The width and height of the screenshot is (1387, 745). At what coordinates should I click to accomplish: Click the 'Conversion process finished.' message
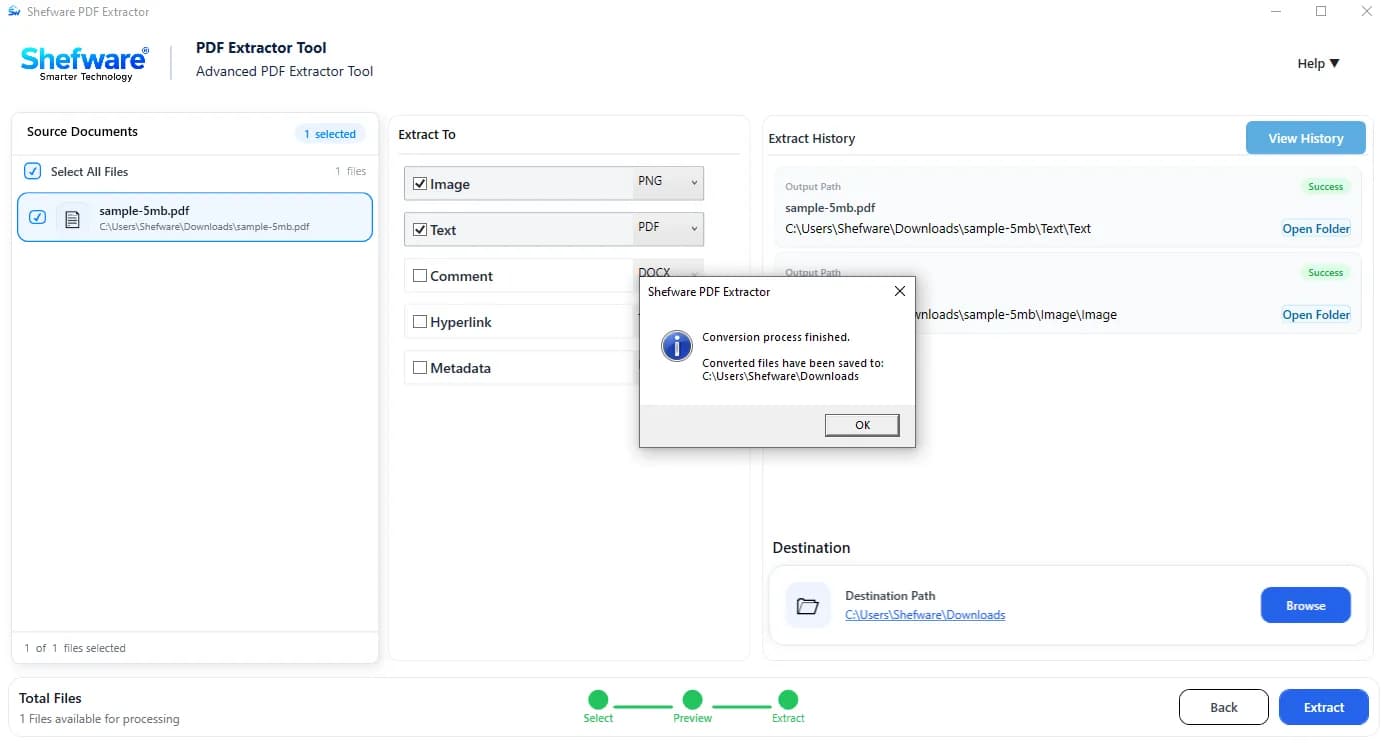pos(776,338)
